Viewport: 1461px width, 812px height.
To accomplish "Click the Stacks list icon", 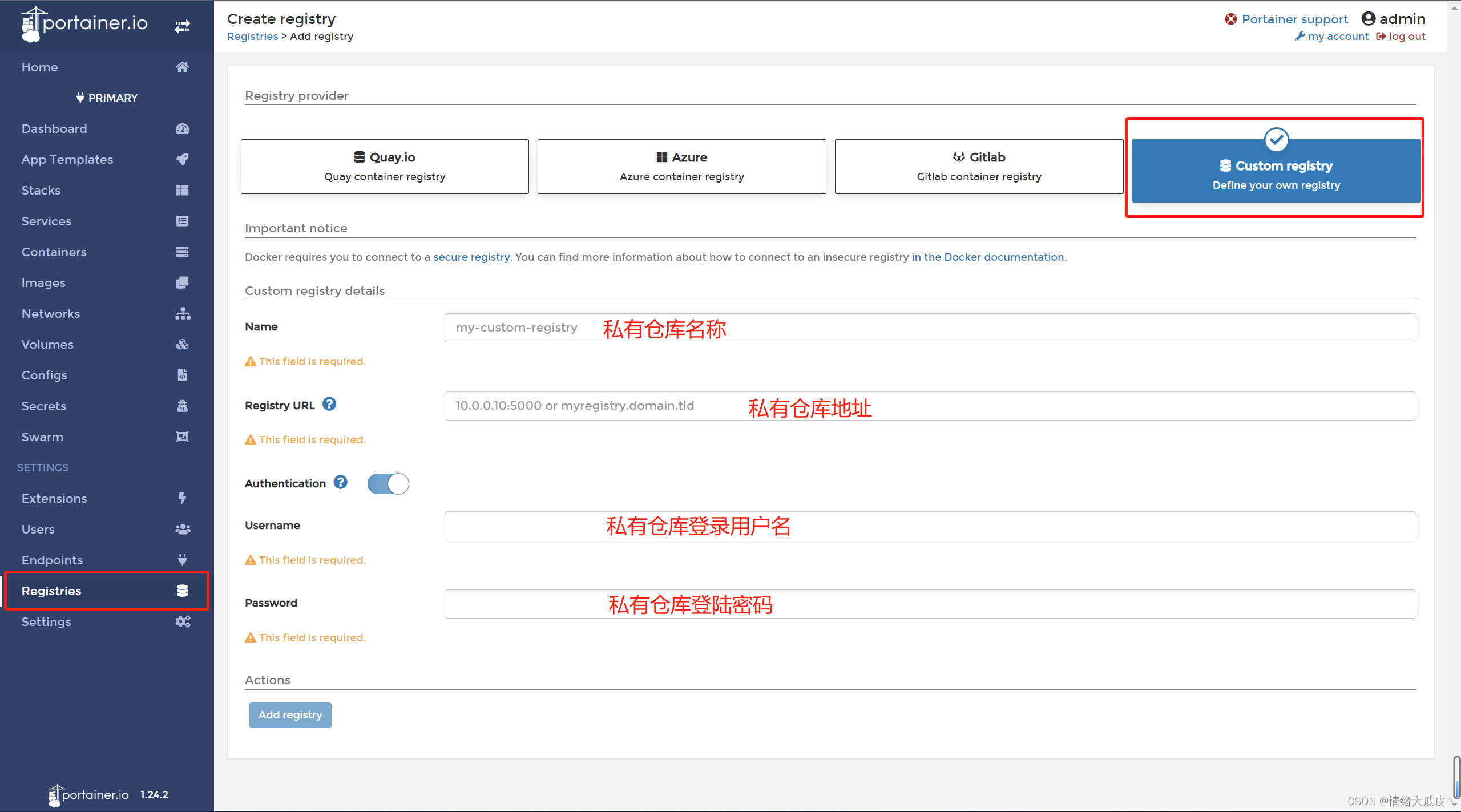I will pos(182,190).
